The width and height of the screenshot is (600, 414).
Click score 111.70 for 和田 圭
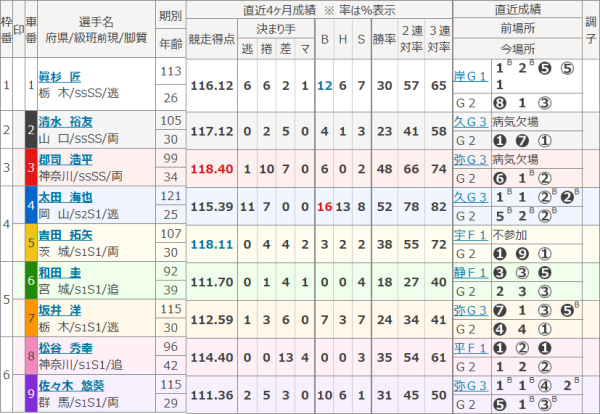click(212, 282)
